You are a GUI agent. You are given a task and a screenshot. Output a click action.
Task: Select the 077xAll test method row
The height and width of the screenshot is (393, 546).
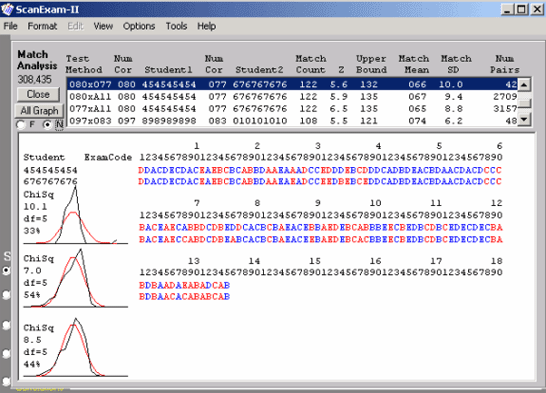click(292, 109)
